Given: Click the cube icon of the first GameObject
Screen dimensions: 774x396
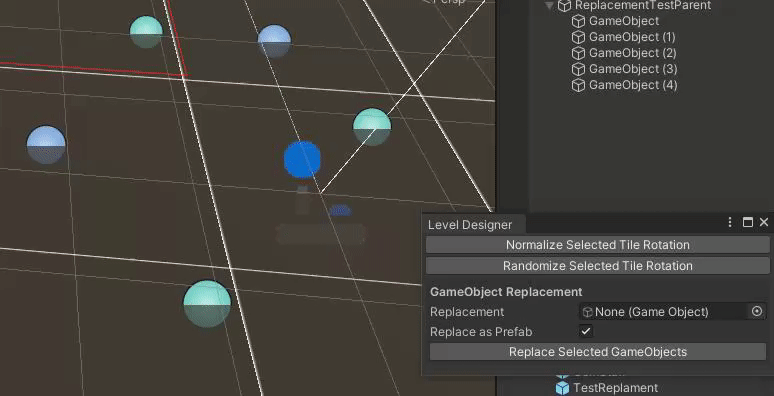Looking at the screenshot, I should (x=578, y=21).
